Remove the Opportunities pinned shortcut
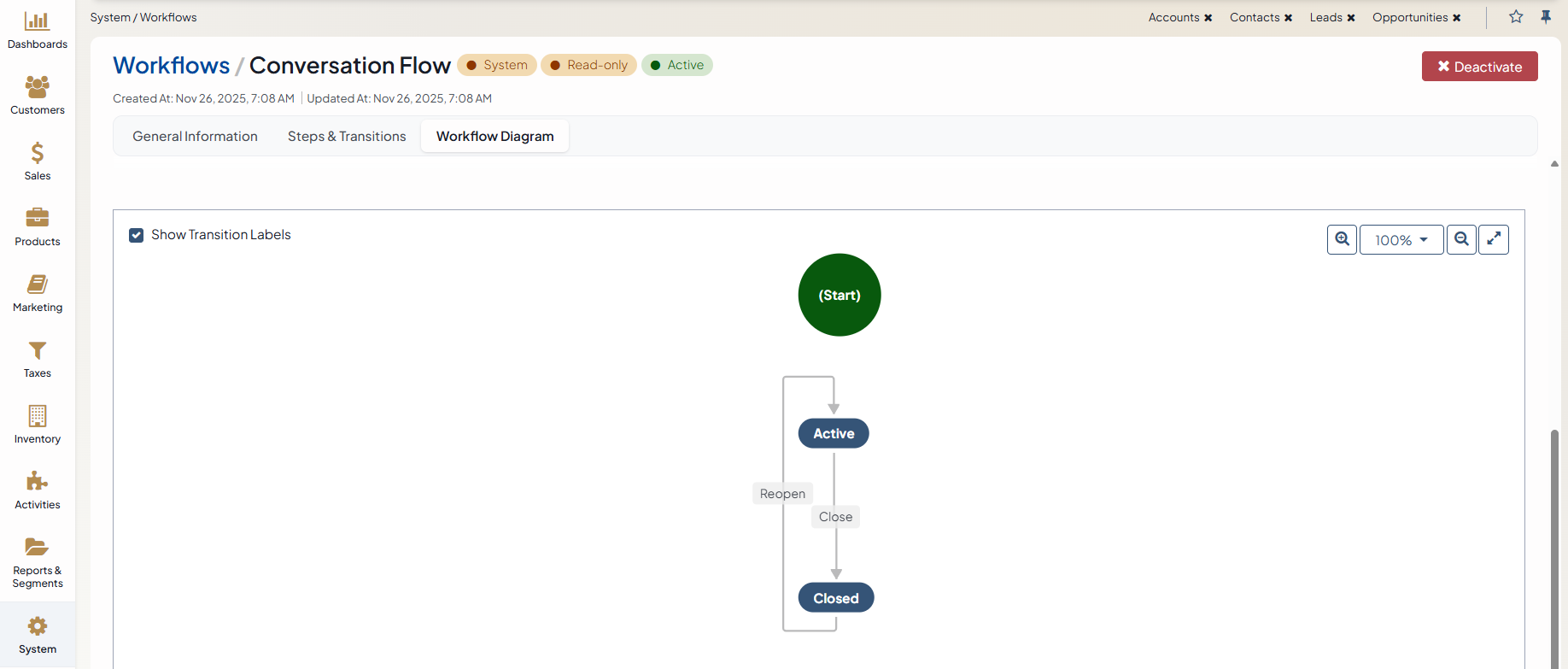 coord(1456,18)
